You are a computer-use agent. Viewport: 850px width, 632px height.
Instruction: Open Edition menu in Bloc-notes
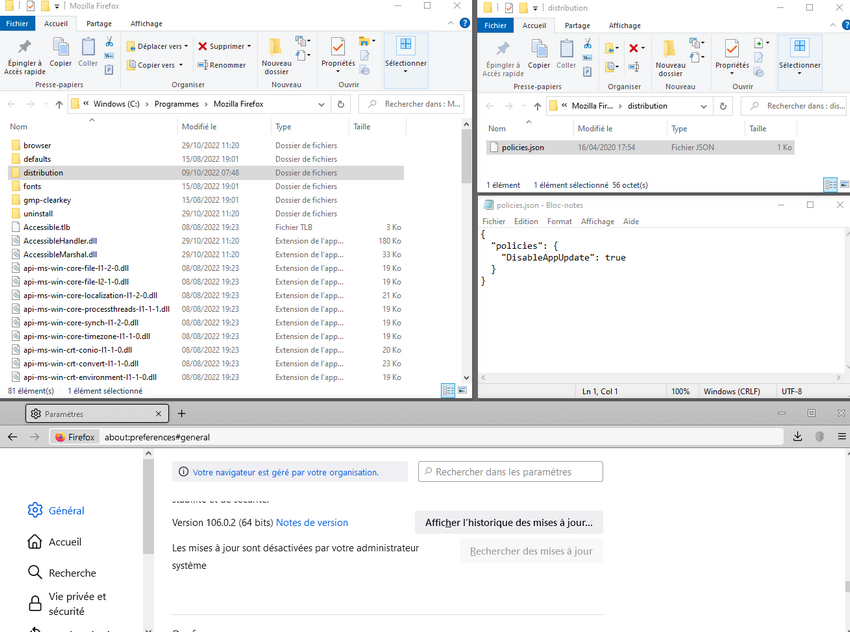tap(526, 221)
